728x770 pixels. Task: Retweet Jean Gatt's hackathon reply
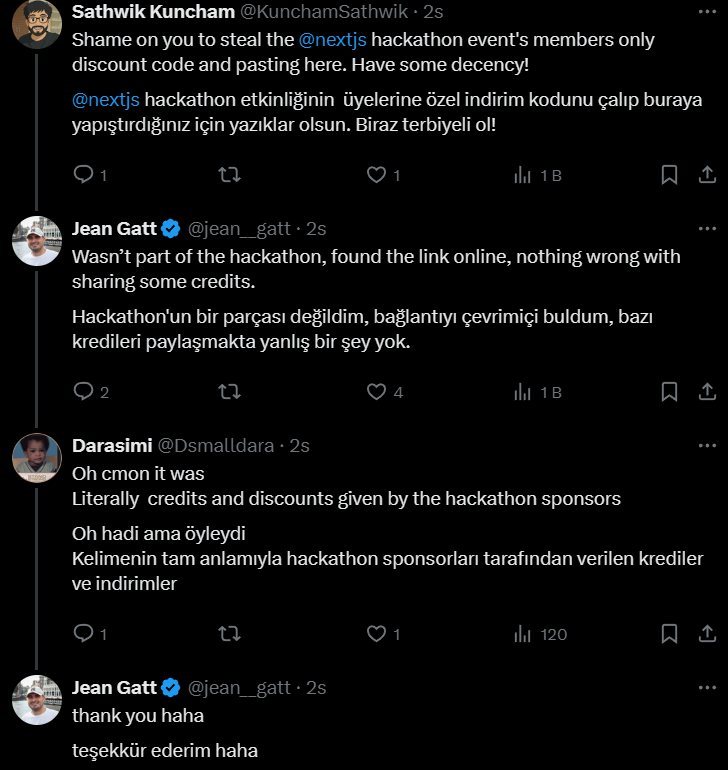[229, 391]
